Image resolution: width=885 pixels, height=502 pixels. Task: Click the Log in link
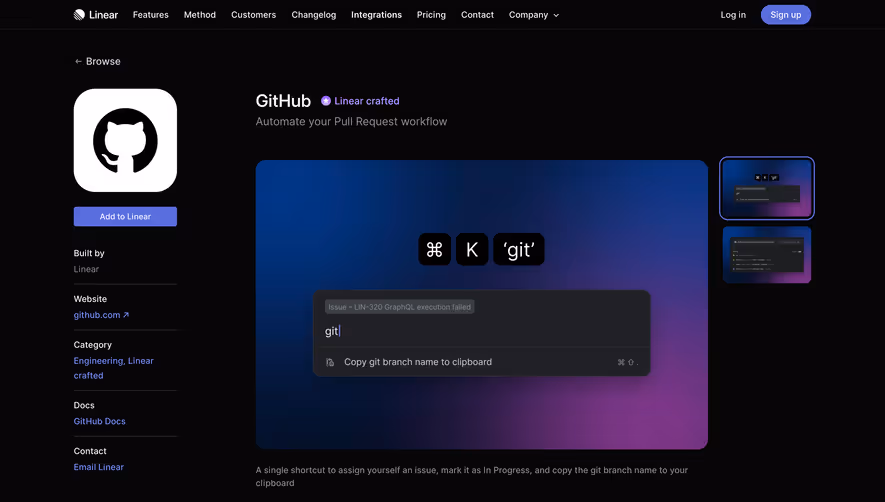click(733, 15)
